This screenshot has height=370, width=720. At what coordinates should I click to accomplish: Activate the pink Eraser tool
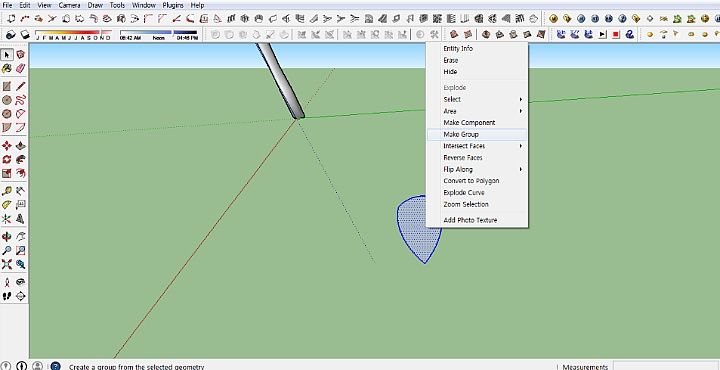pyautogui.click(x=20, y=69)
